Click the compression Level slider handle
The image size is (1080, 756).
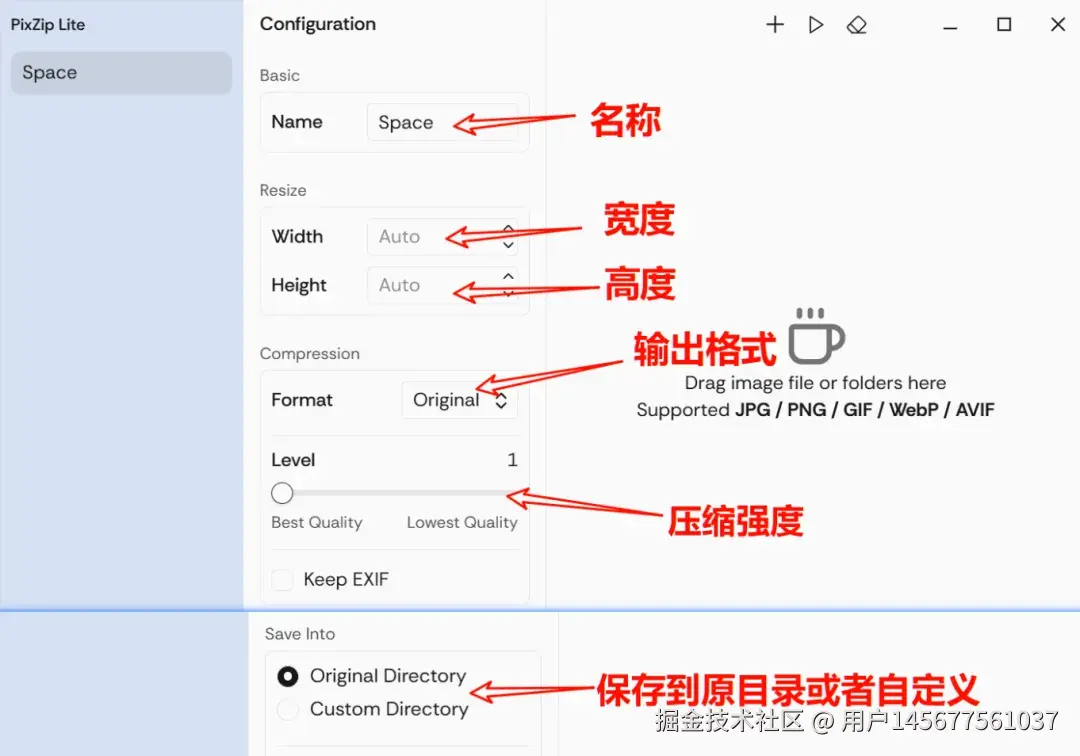coord(281,493)
